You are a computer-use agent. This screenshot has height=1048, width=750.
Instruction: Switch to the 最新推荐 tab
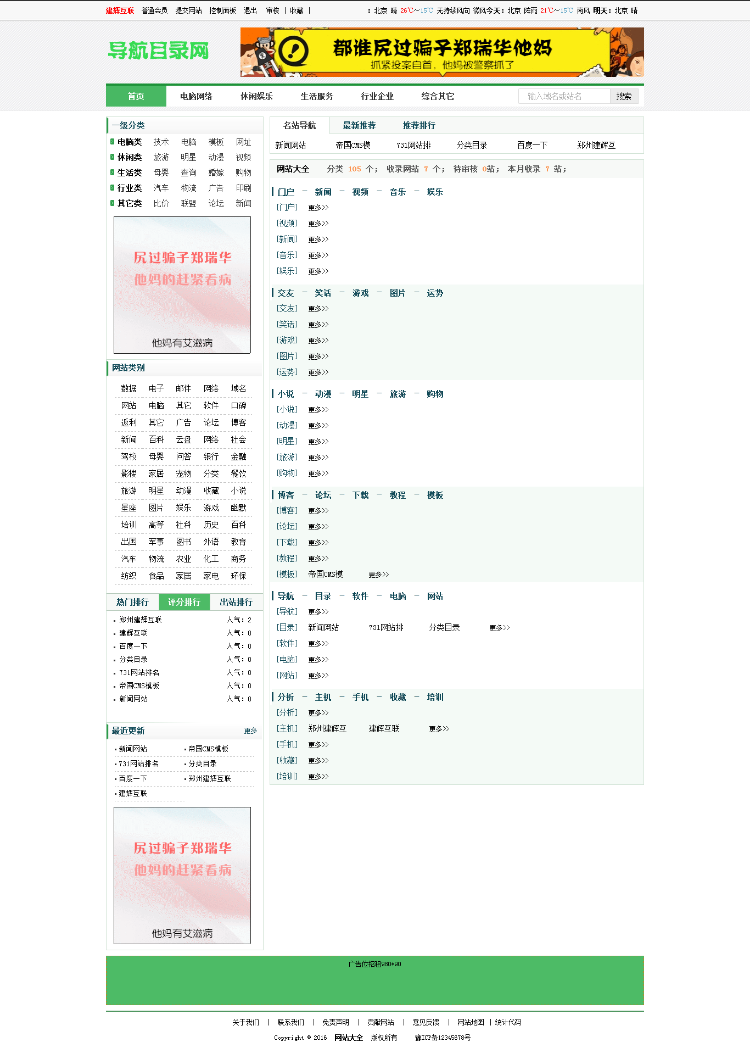point(359,125)
